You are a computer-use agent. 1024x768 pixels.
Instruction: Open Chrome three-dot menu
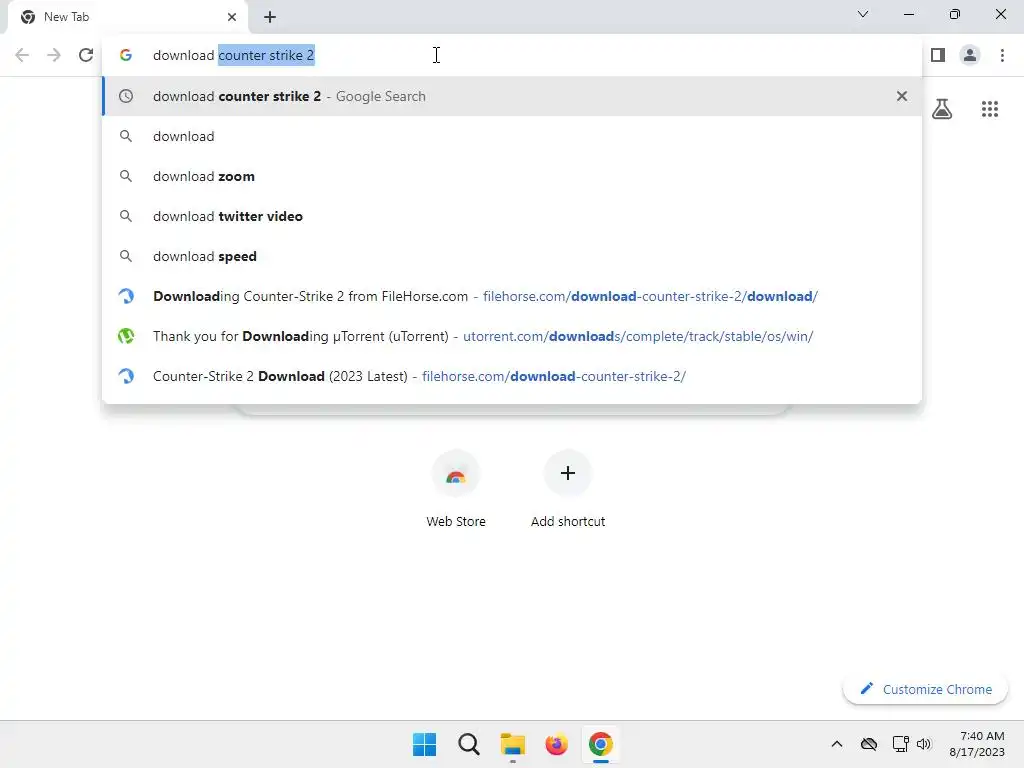click(x=1002, y=55)
